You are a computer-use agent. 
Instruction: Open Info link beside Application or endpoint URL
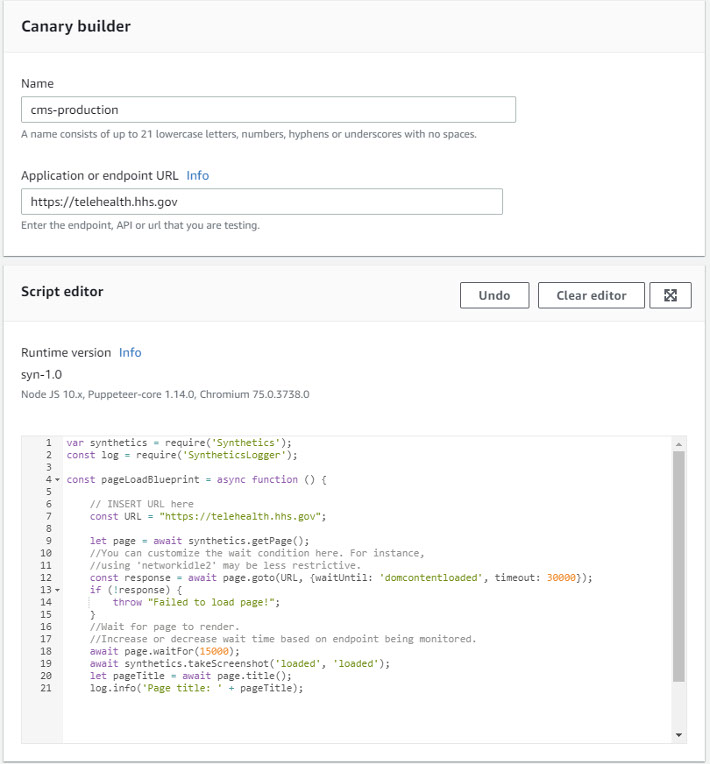click(x=198, y=175)
